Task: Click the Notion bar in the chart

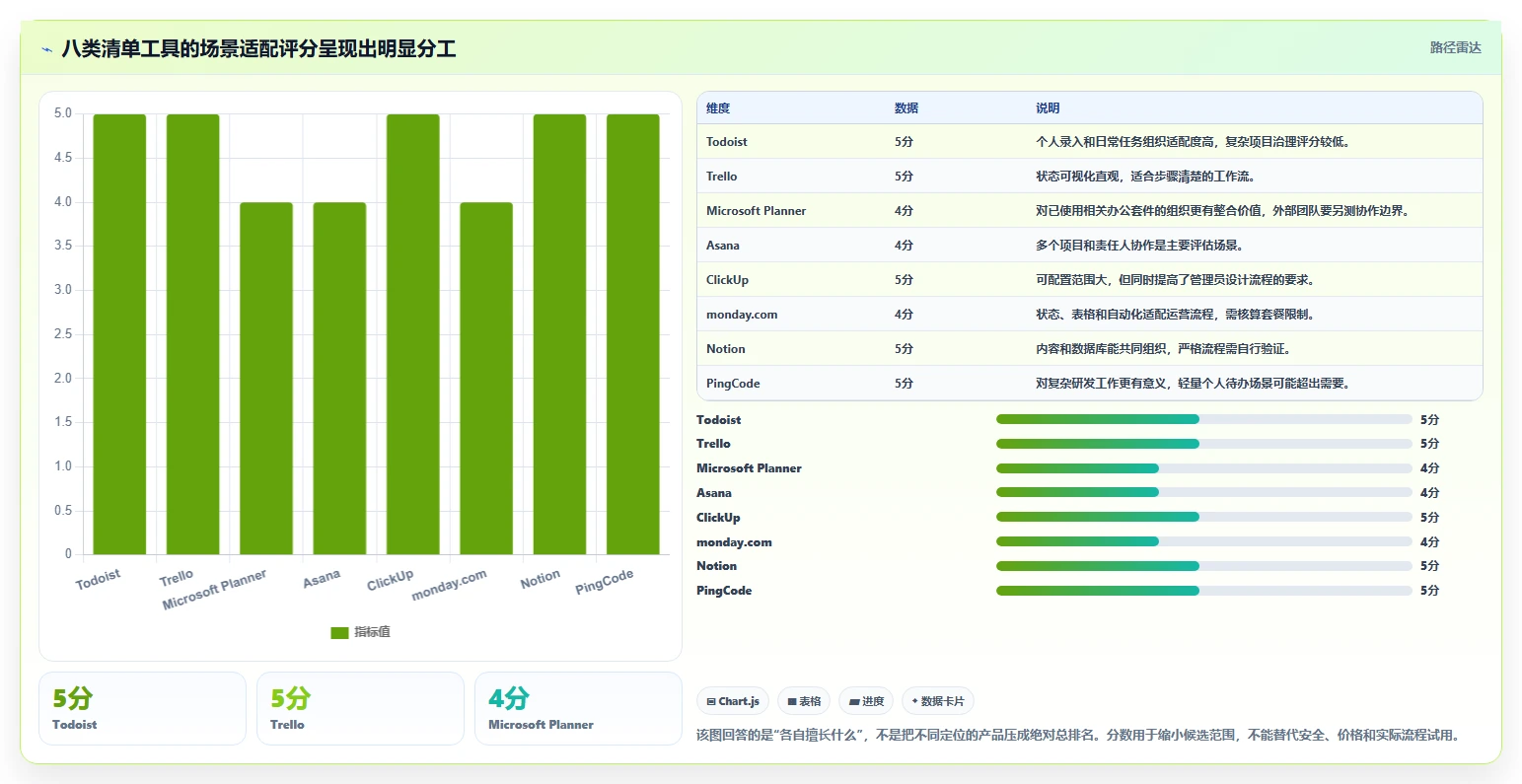Action: 559,334
